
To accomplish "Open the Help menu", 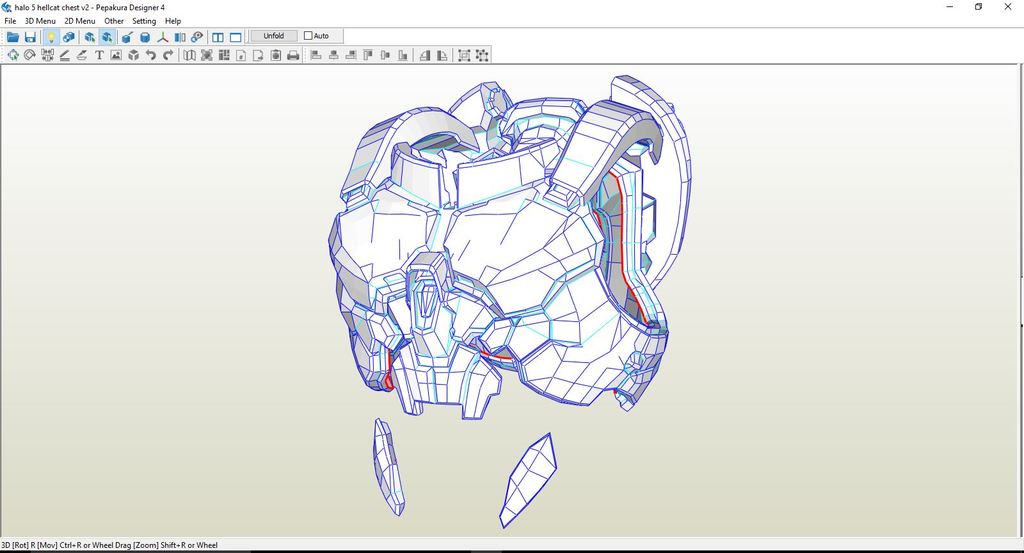I will click(x=173, y=21).
